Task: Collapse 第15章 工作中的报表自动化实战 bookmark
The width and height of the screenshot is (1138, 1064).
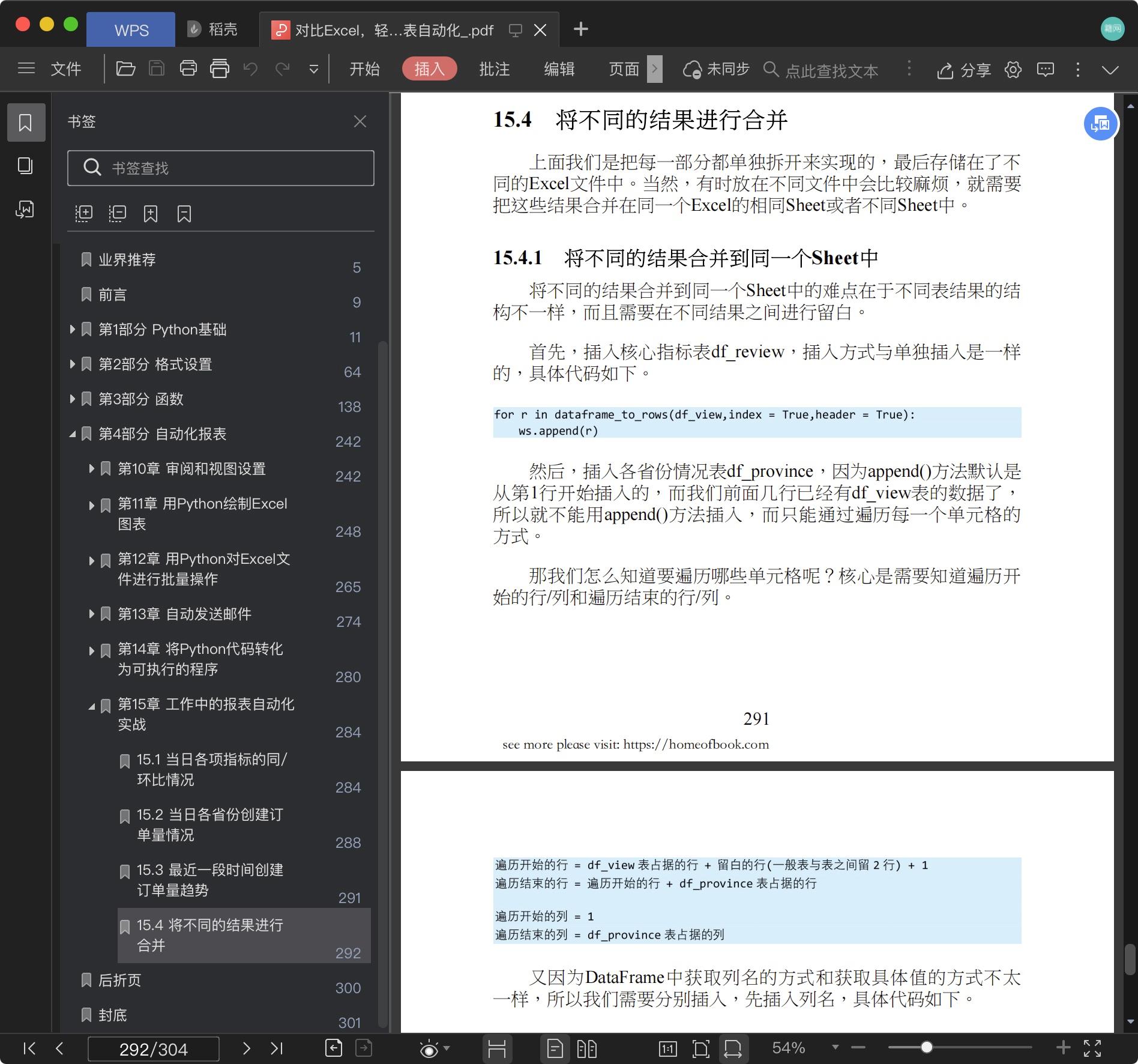Action: [91, 707]
